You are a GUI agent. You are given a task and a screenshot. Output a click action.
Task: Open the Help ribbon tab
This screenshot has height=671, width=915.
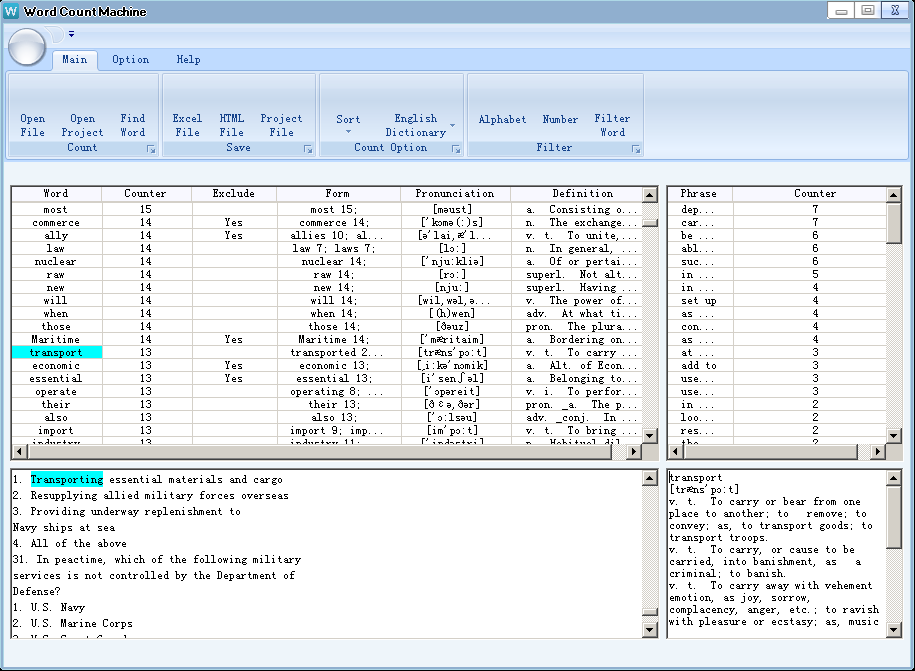(188, 60)
